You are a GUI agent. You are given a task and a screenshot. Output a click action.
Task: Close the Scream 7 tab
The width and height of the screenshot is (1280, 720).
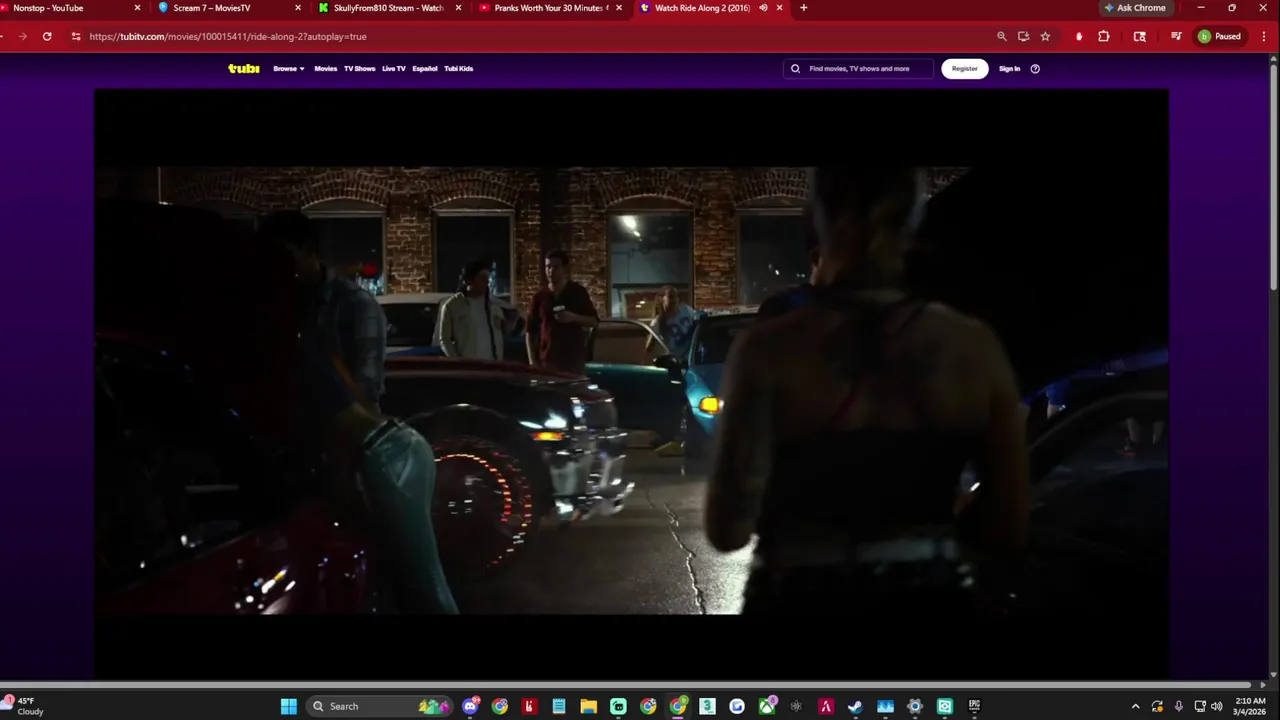pos(298,8)
